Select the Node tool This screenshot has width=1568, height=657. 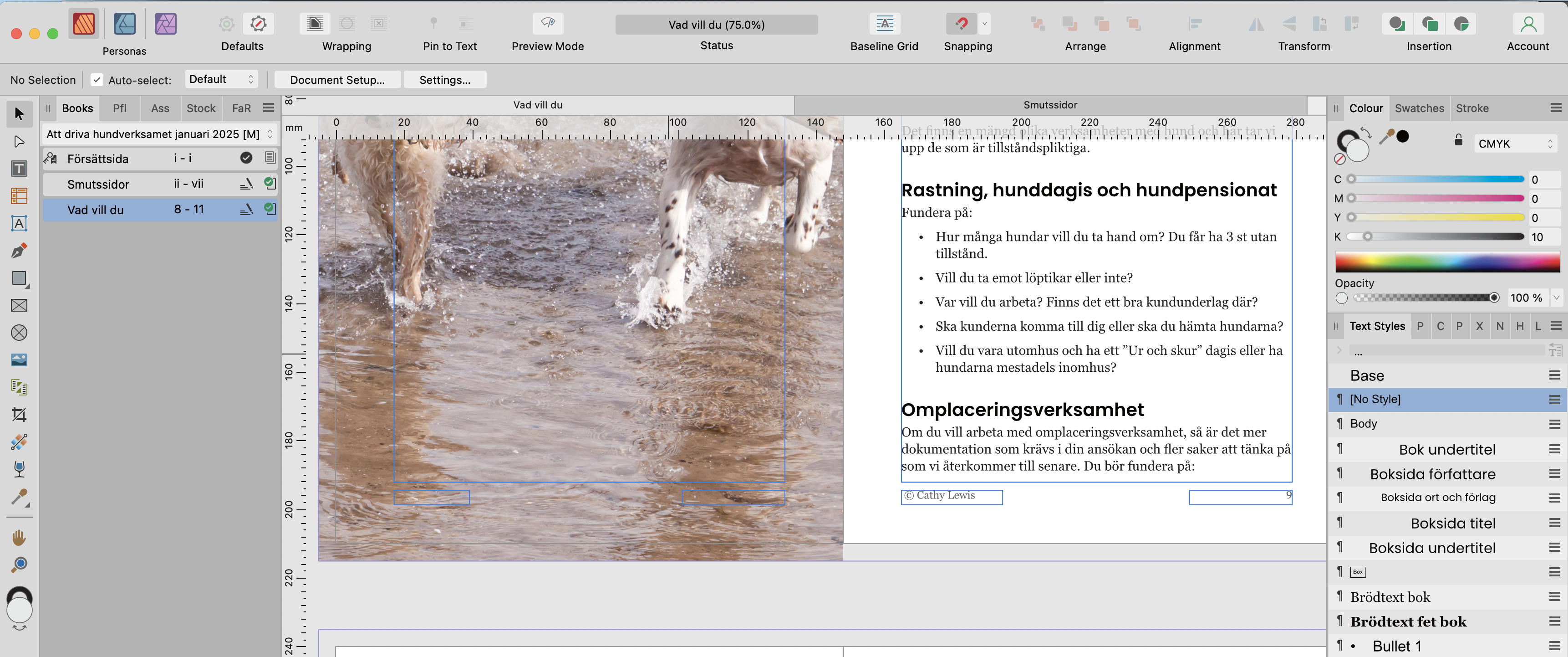point(19,141)
